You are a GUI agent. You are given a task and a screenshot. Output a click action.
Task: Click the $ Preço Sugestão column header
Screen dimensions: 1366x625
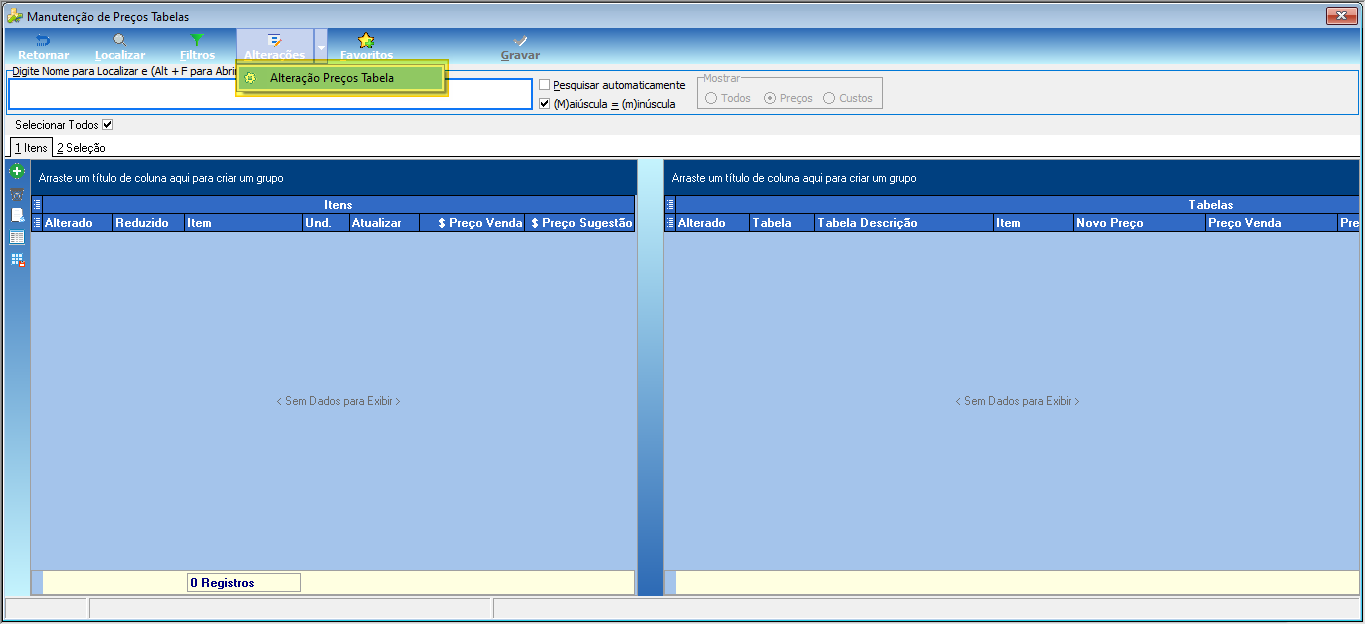[x=580, y=223]
